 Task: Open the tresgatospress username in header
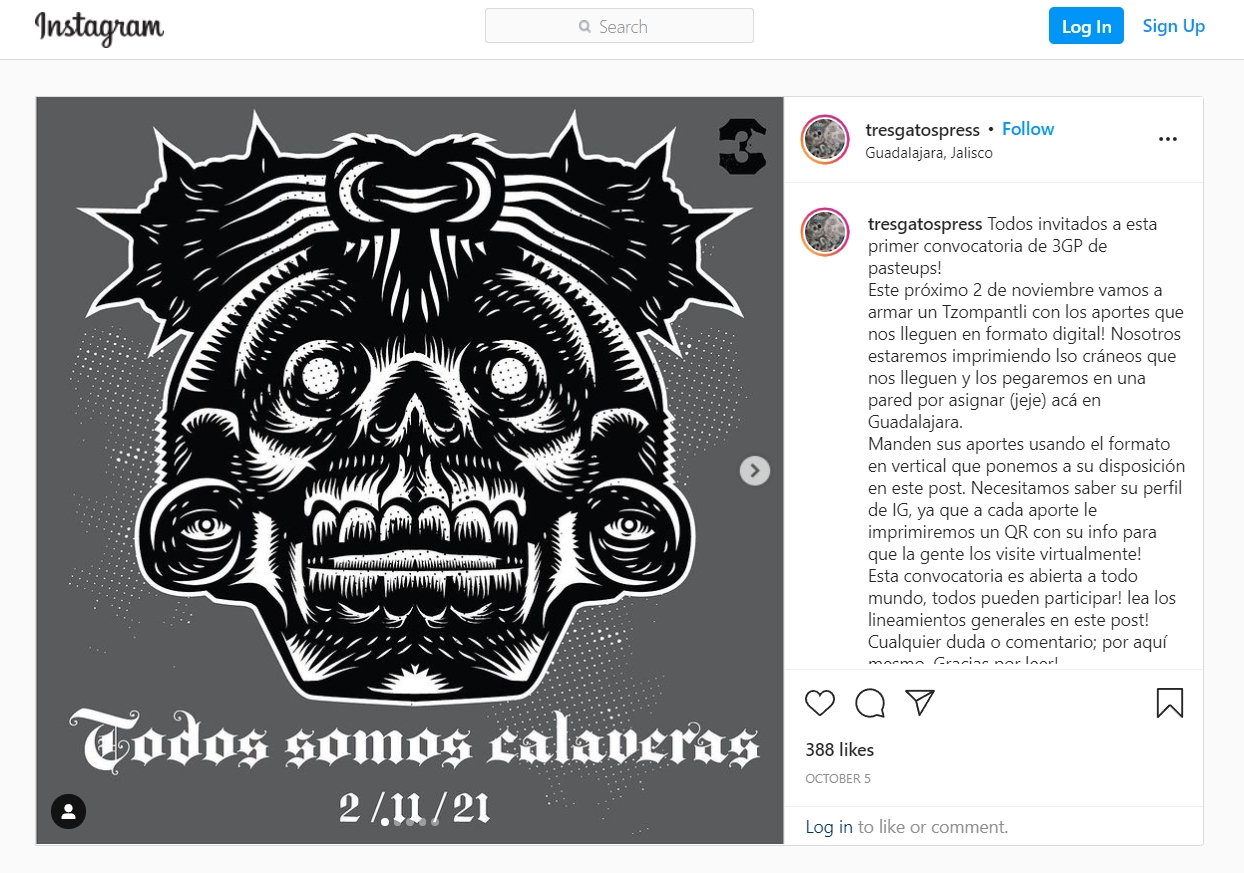coord(923,129)
